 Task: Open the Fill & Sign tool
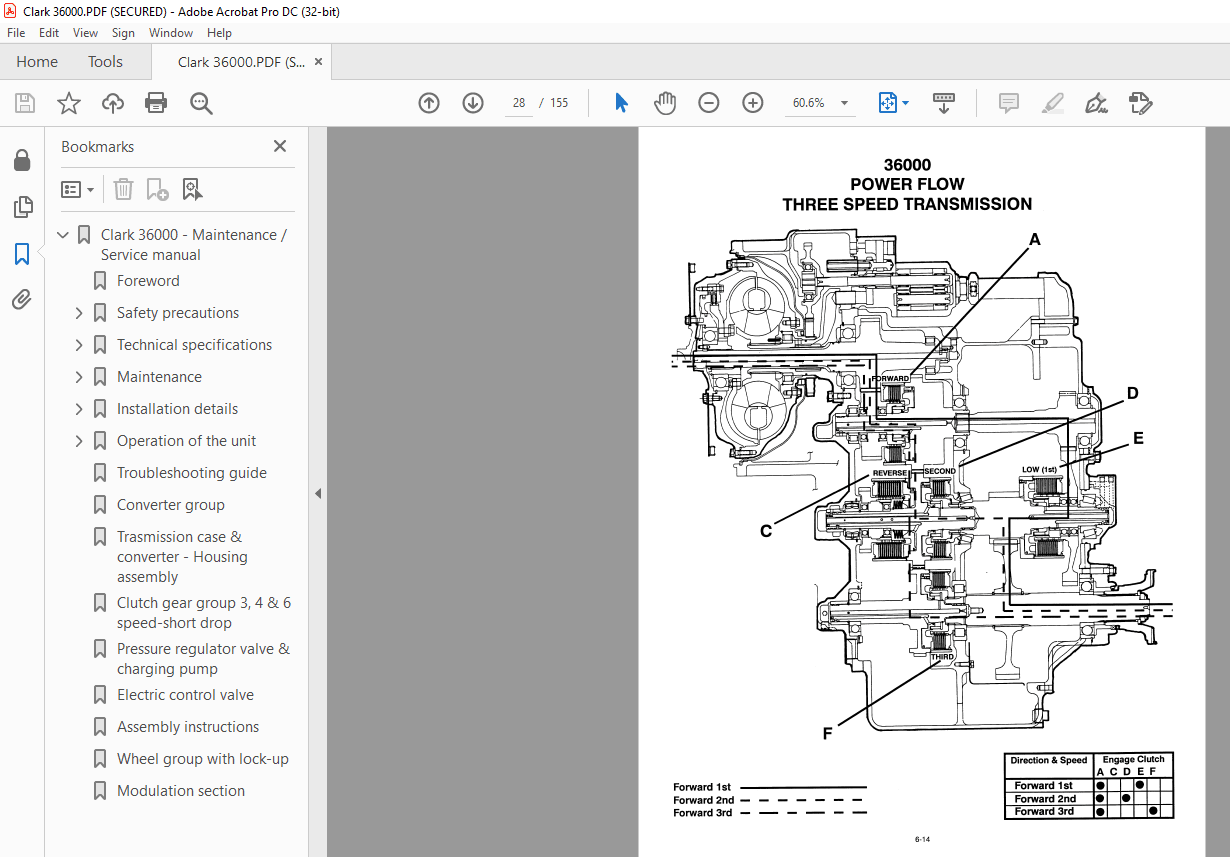point(1096,103)
